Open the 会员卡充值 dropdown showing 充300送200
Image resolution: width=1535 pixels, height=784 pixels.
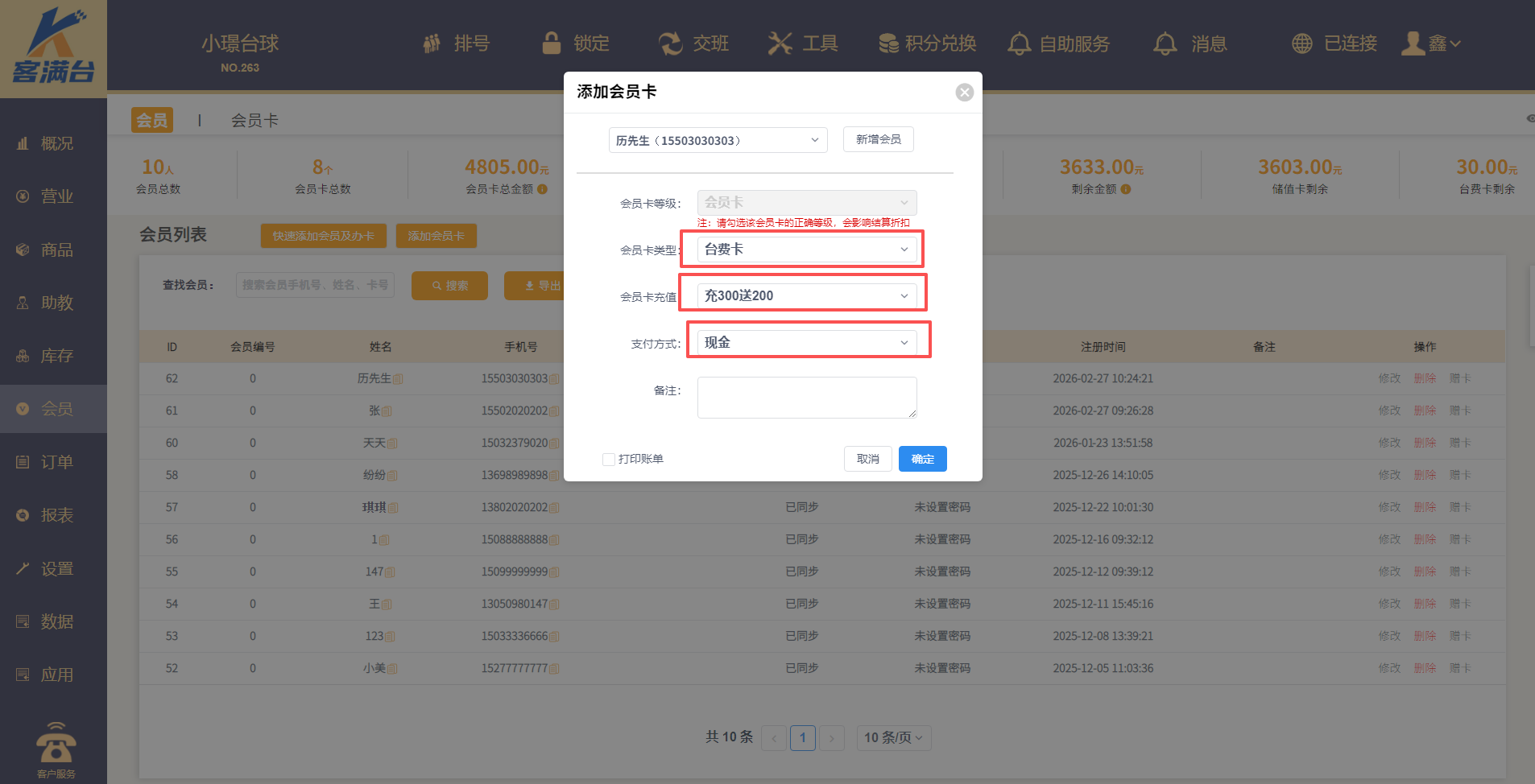coord(806,296)
